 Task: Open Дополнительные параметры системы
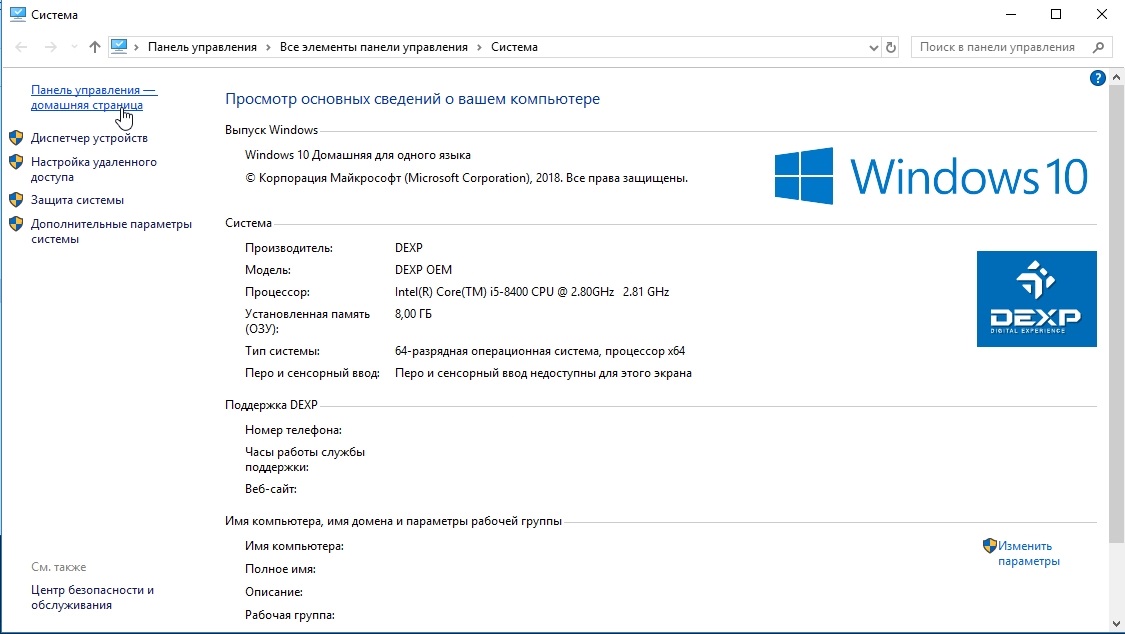coord(111,232)
